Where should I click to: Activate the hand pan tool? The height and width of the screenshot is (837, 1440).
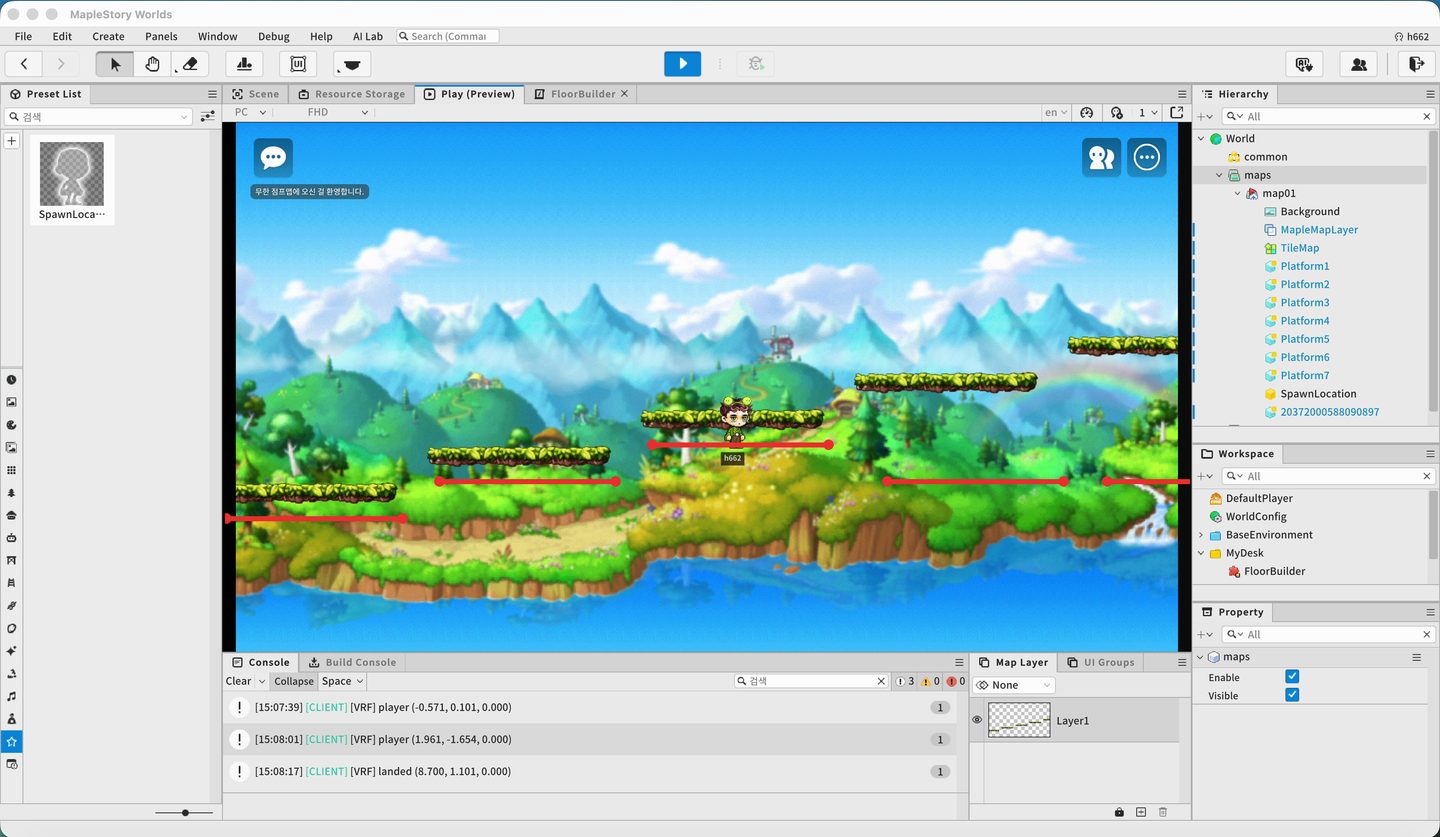coord(152,64)
